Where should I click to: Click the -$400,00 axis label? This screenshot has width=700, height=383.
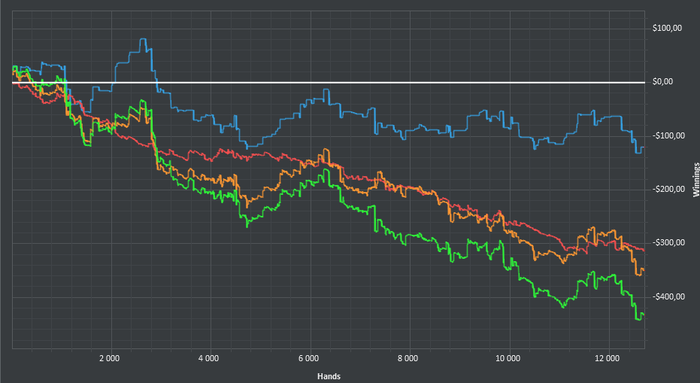tap(668, 297)
